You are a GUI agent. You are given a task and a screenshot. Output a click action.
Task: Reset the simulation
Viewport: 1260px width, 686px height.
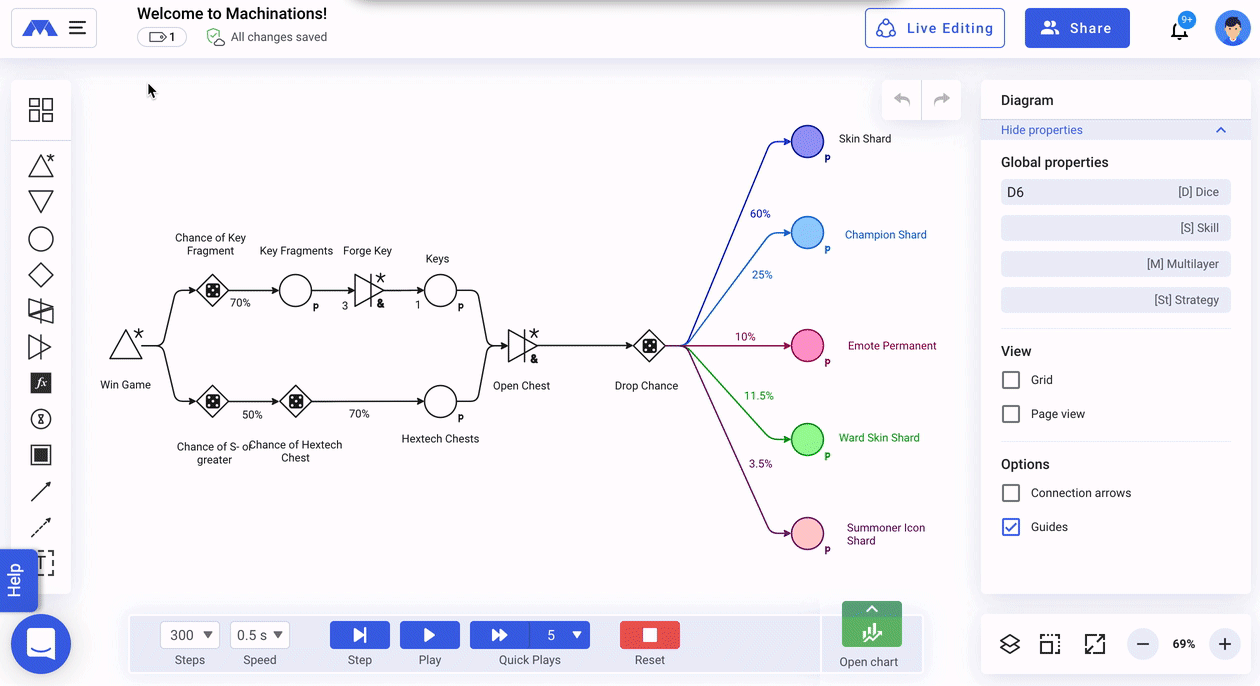(x=650, y=635)
